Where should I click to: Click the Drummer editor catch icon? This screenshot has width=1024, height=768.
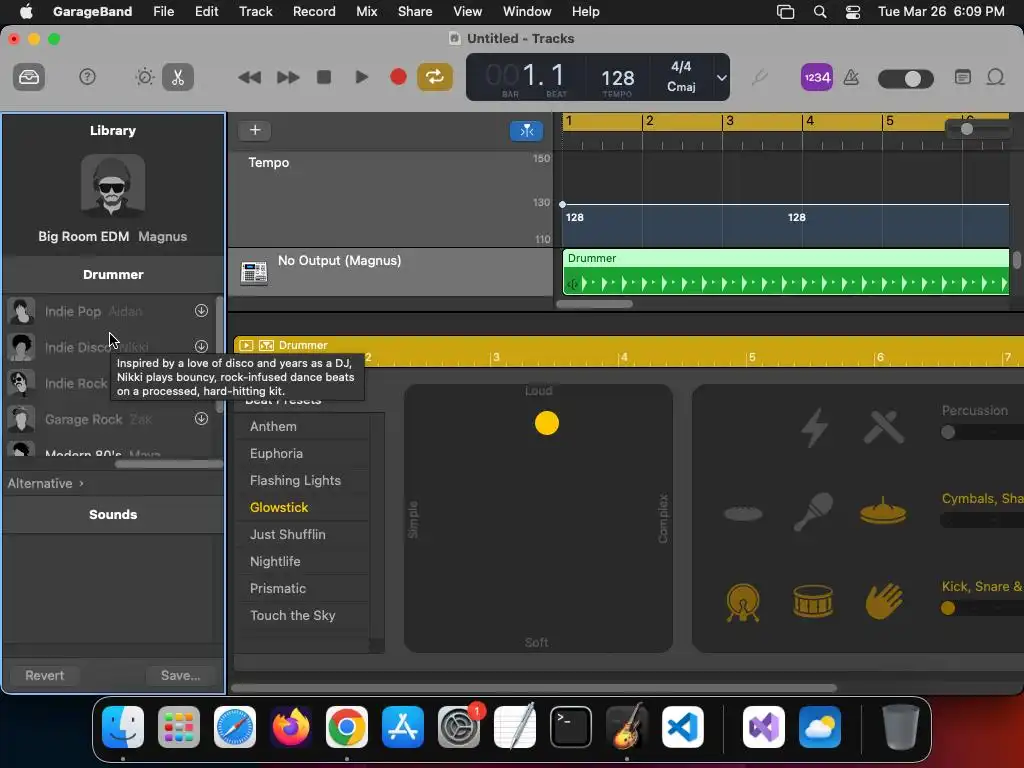[266, 345]
